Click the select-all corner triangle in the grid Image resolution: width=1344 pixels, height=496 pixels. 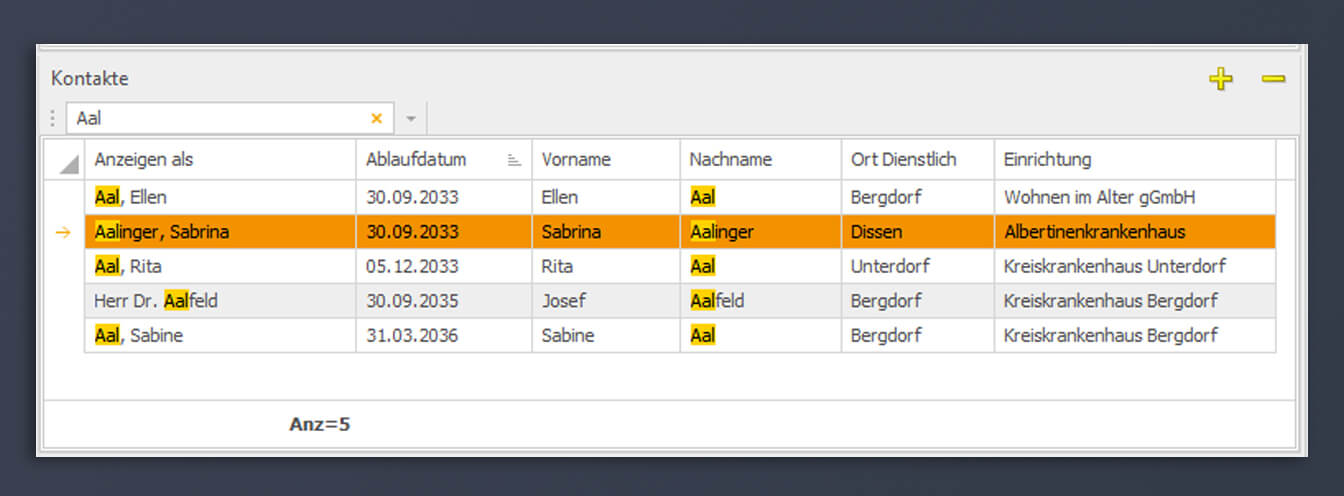[x=66, y=163]
